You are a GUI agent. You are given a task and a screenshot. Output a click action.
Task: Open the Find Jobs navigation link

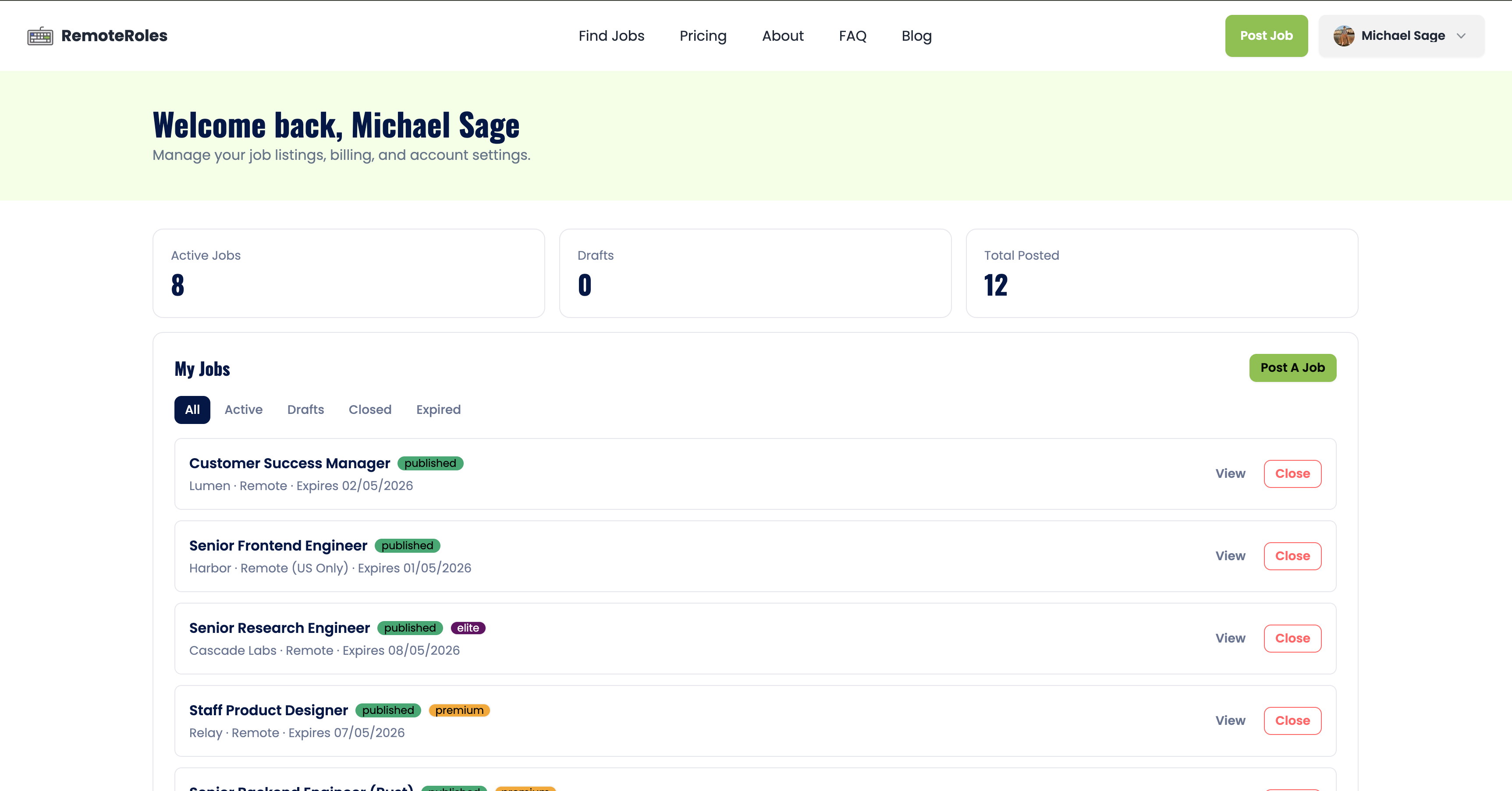coord(611,36)
